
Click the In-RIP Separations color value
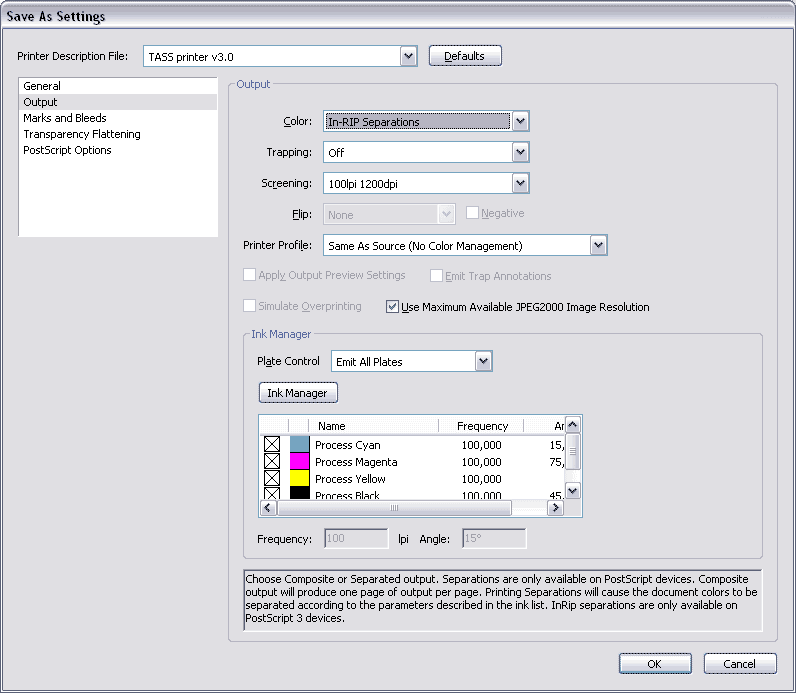[418, 121]
